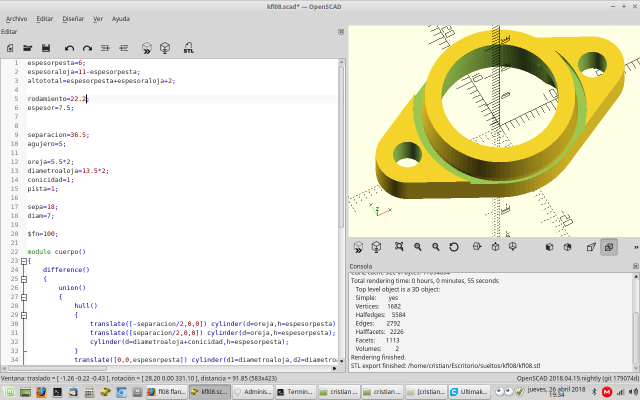View all of the 3D model
The image size is (640, 400).
399,247
